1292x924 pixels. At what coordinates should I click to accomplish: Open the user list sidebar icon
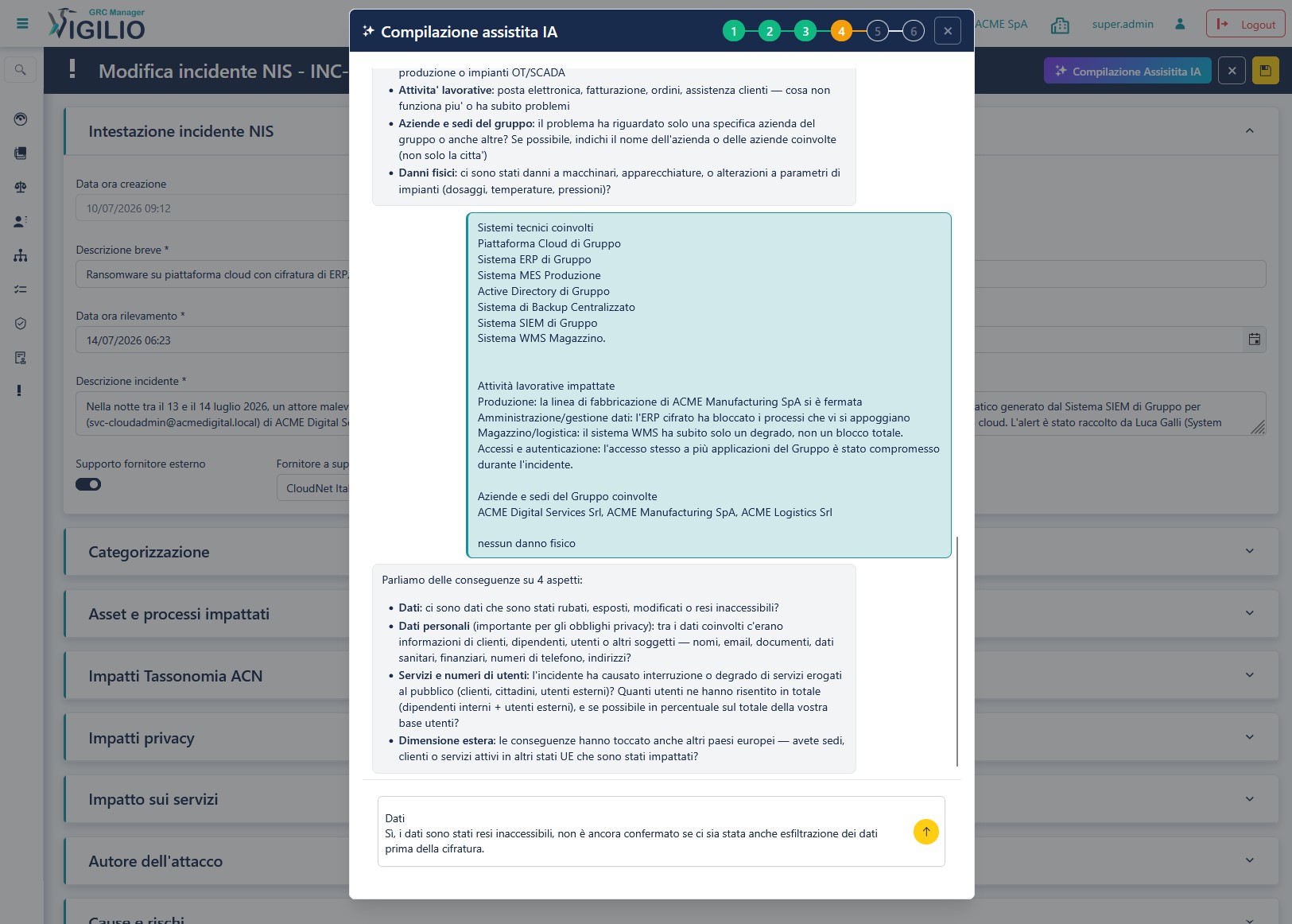tap(21, 221)
